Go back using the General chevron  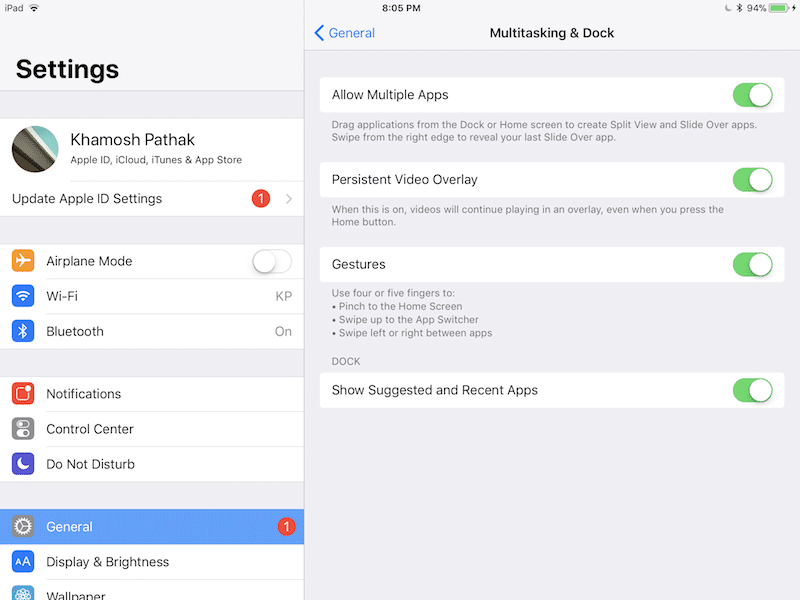tap(320, 33)
